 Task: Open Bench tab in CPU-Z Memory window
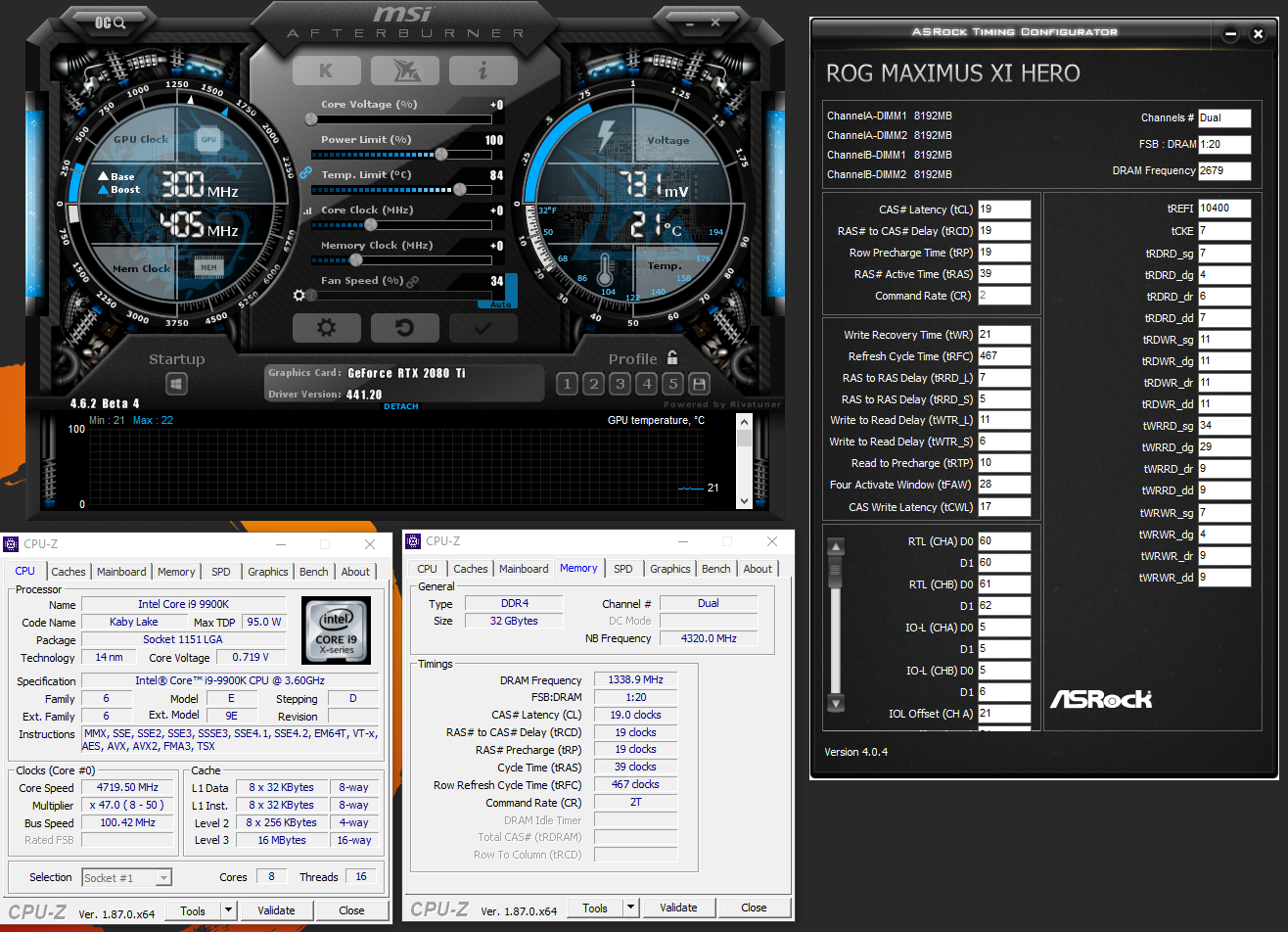point(716,569)
